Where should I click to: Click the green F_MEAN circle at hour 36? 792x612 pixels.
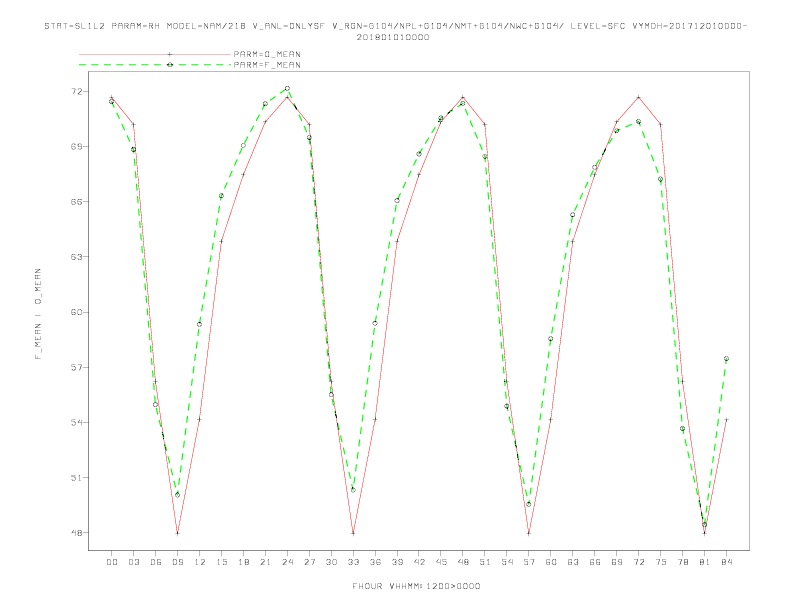(x=375, y=323)
